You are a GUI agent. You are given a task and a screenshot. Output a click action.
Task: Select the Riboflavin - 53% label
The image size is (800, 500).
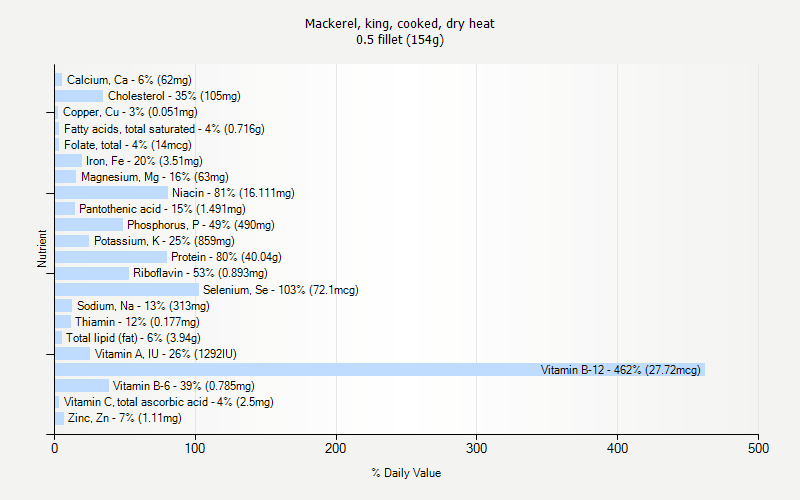(x=200, y=273)
